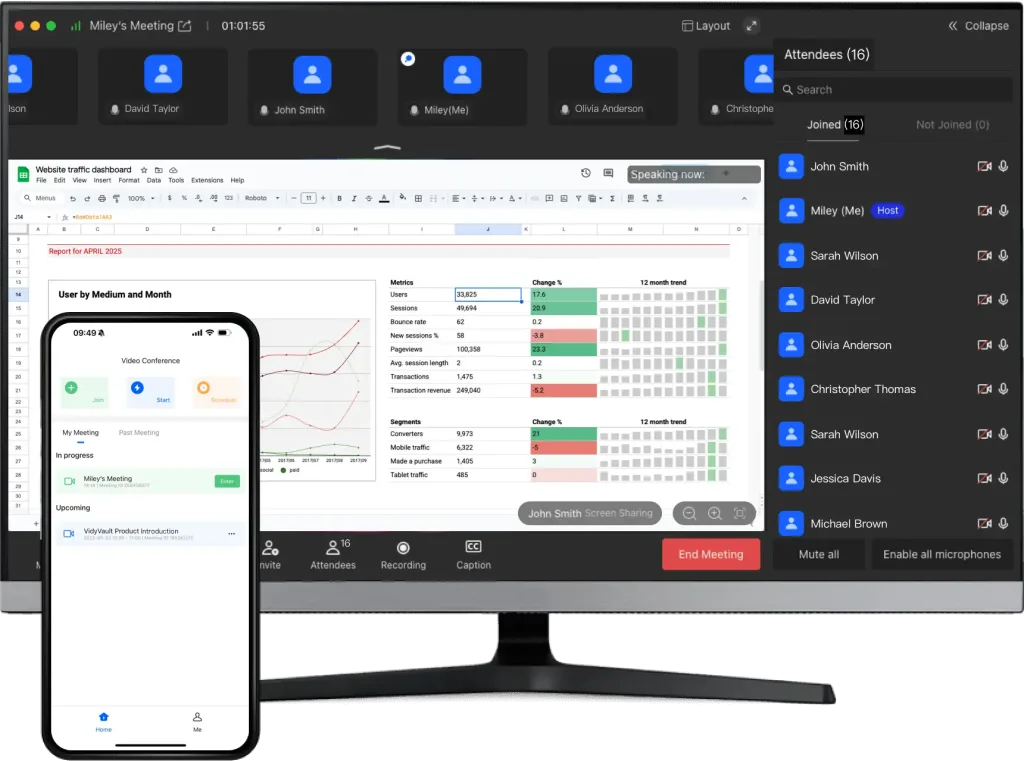Disable Olivia Anderson's video

[984, 344]
